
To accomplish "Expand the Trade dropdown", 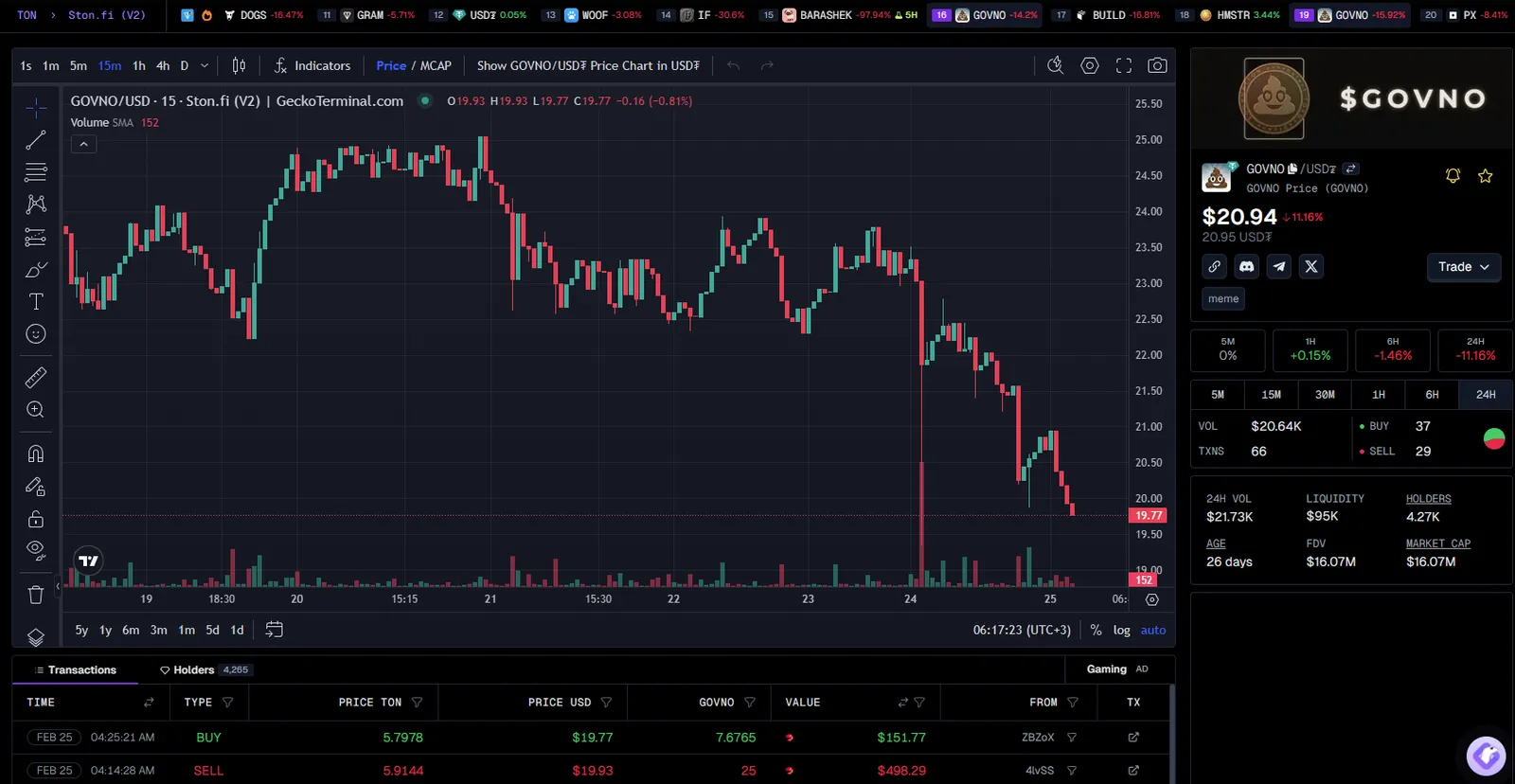I will (1464, 267).
